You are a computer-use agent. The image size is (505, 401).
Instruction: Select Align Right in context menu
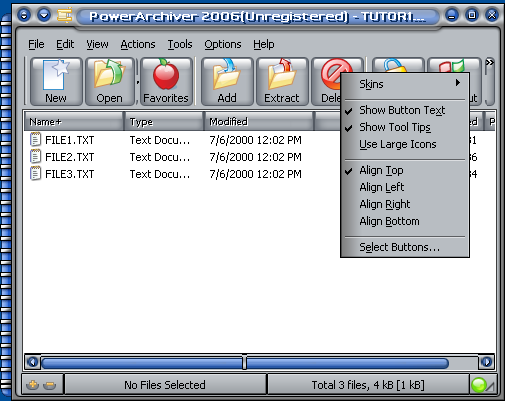tap(405, 204)
